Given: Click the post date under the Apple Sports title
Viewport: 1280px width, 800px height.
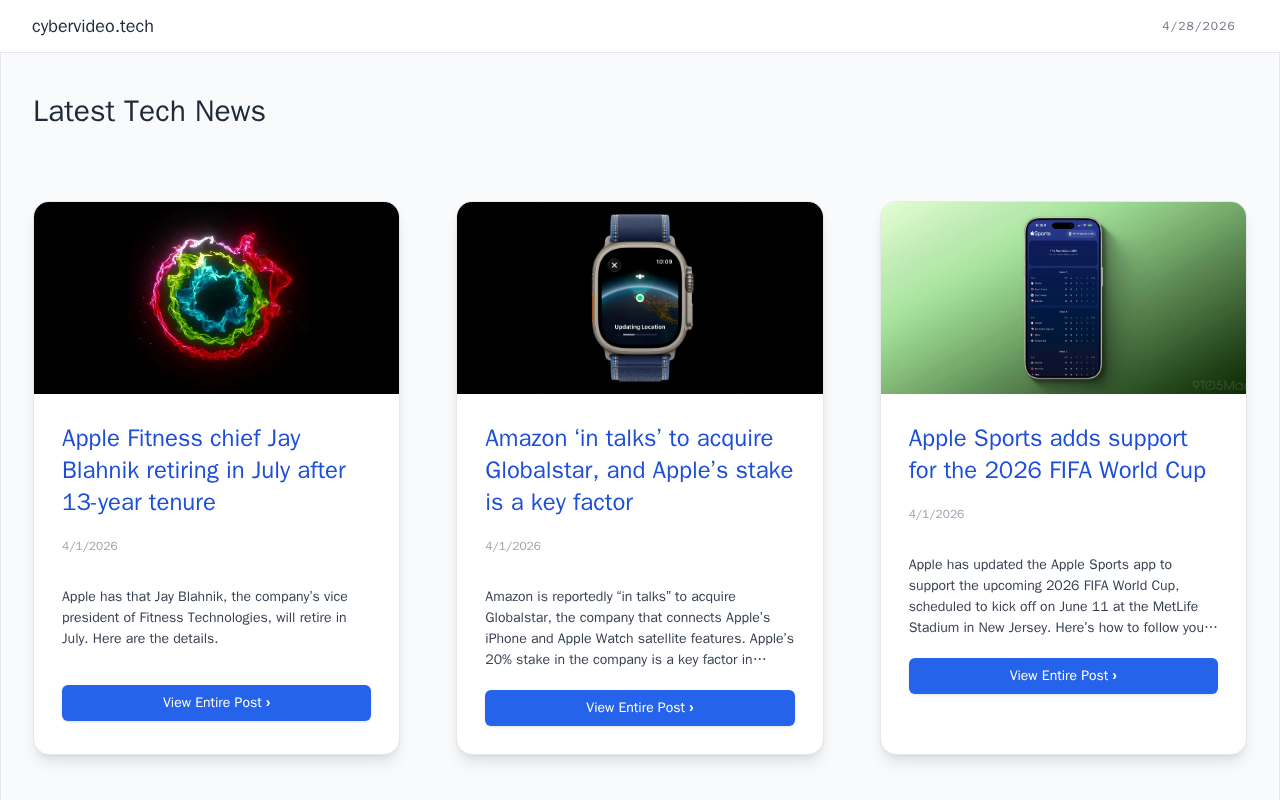Looking at the screenshot, I should [936, 514].
